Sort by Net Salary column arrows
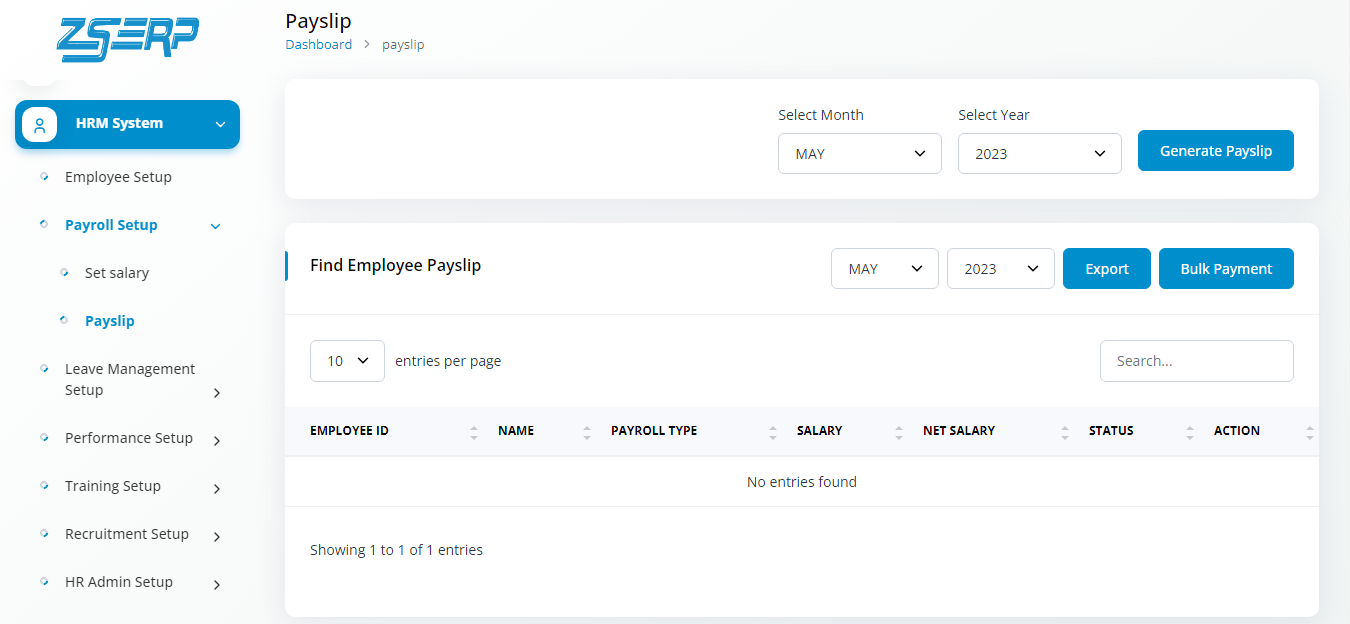Viewport: 1350px width, 624px height. (x=1065, y=432)
